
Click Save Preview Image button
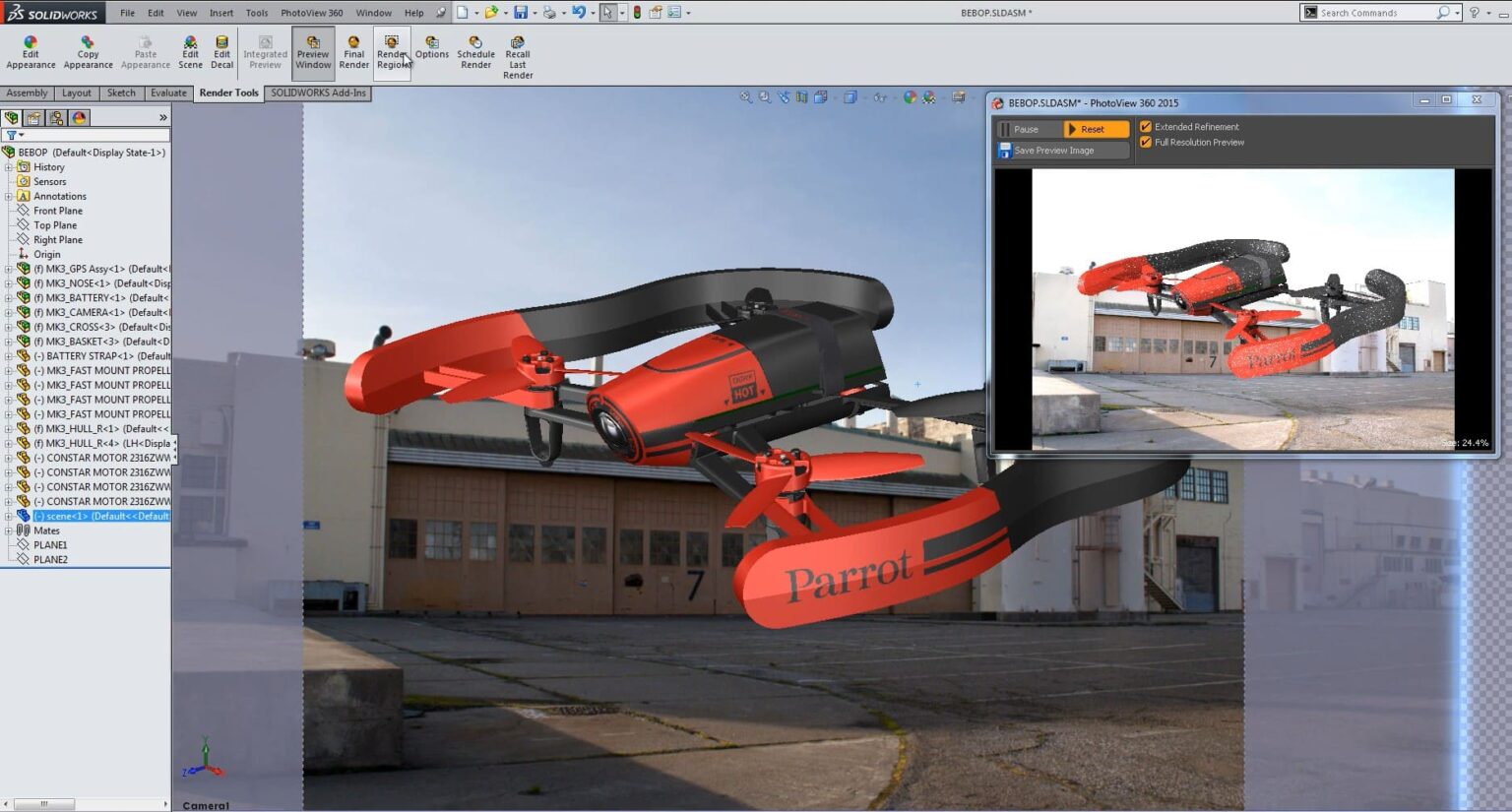pos(1053,151)
